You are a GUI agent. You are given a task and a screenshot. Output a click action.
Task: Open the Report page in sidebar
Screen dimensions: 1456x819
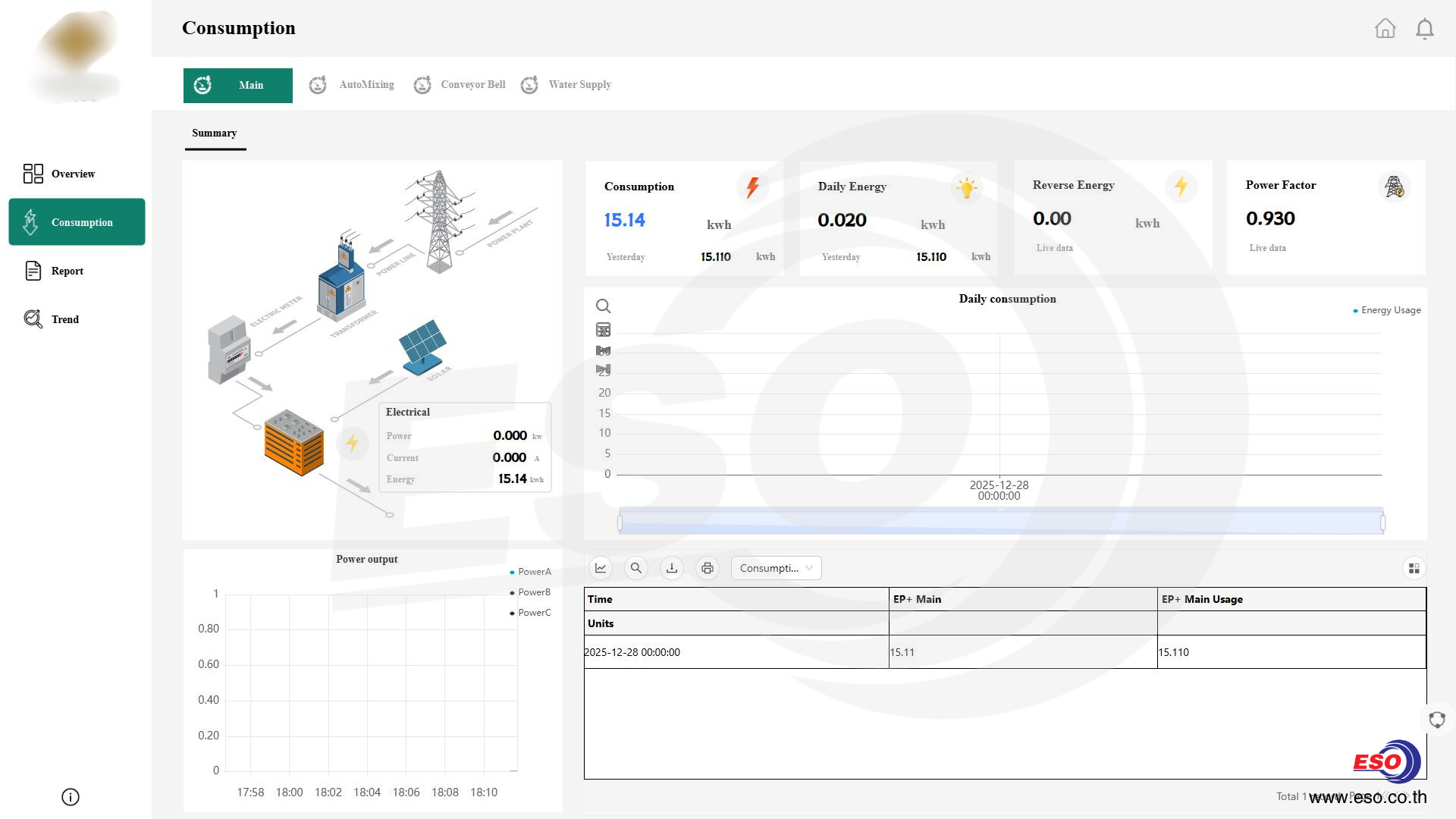click(67, 271)
